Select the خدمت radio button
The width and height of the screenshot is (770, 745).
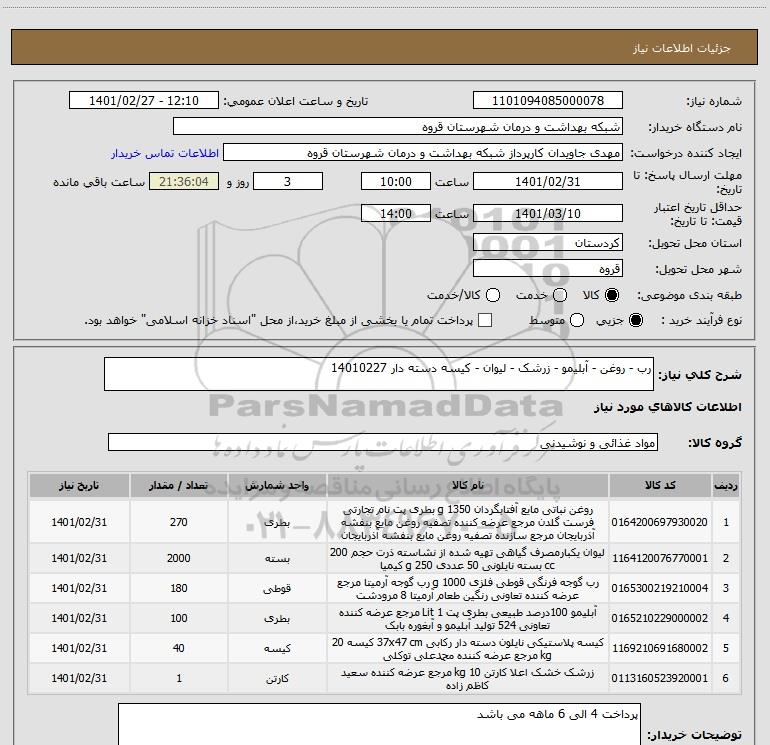(x=560, y=295)
